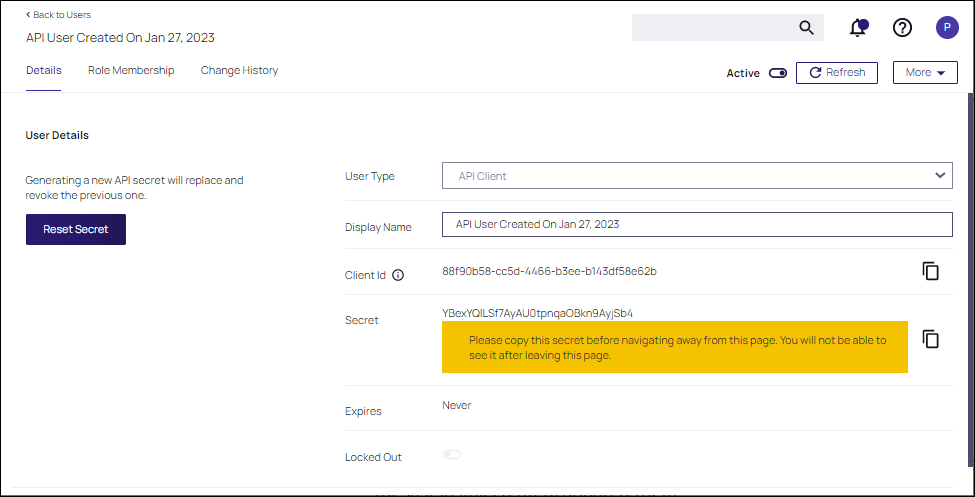The height and width of the screenshot is (497, 975).
Task: Copy the Client Id to clipboard
Action: 930,271
